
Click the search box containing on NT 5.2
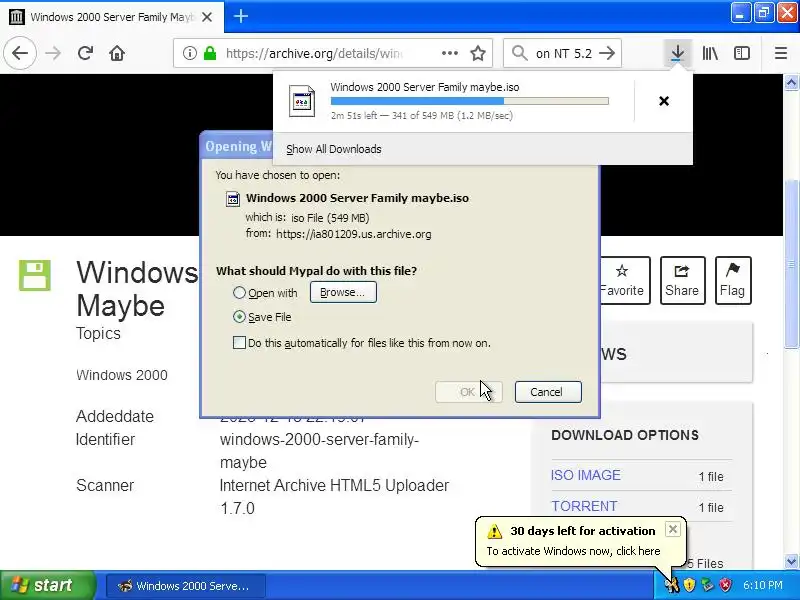(563, 53)
